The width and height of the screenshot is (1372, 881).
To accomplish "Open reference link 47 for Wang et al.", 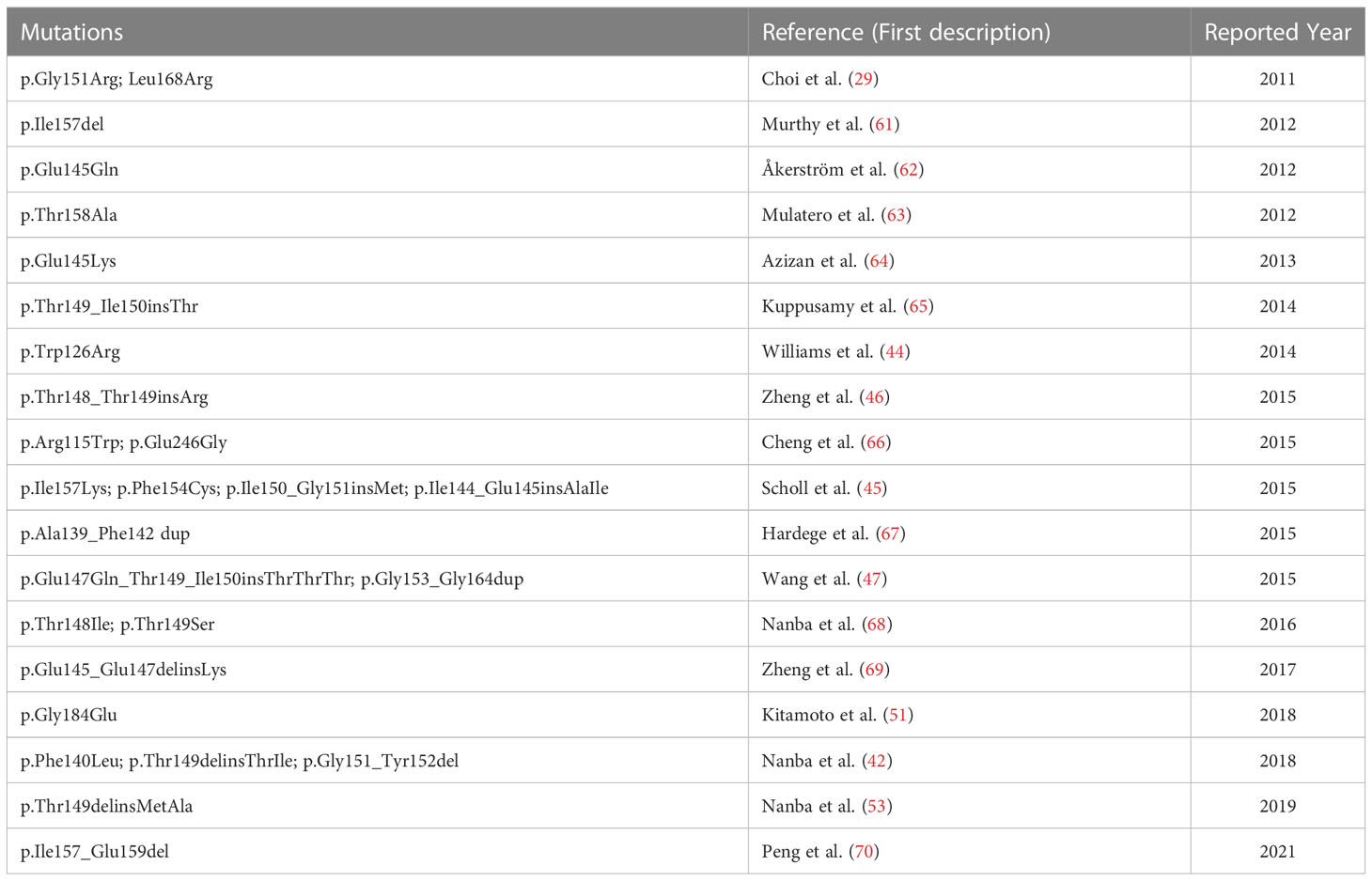I will 872,579.
